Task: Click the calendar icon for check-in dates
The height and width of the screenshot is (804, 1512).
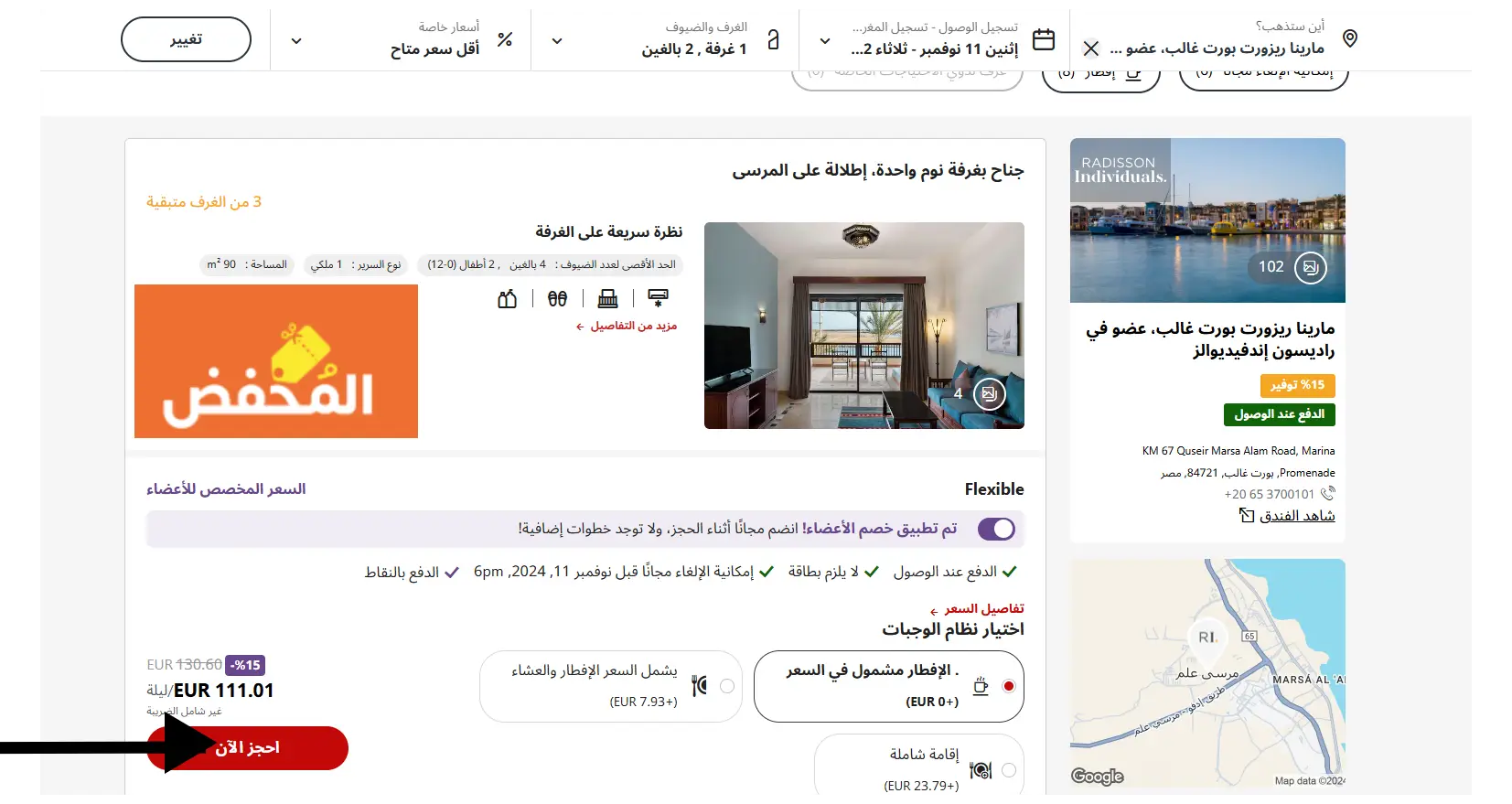Action: (1044, 39)
